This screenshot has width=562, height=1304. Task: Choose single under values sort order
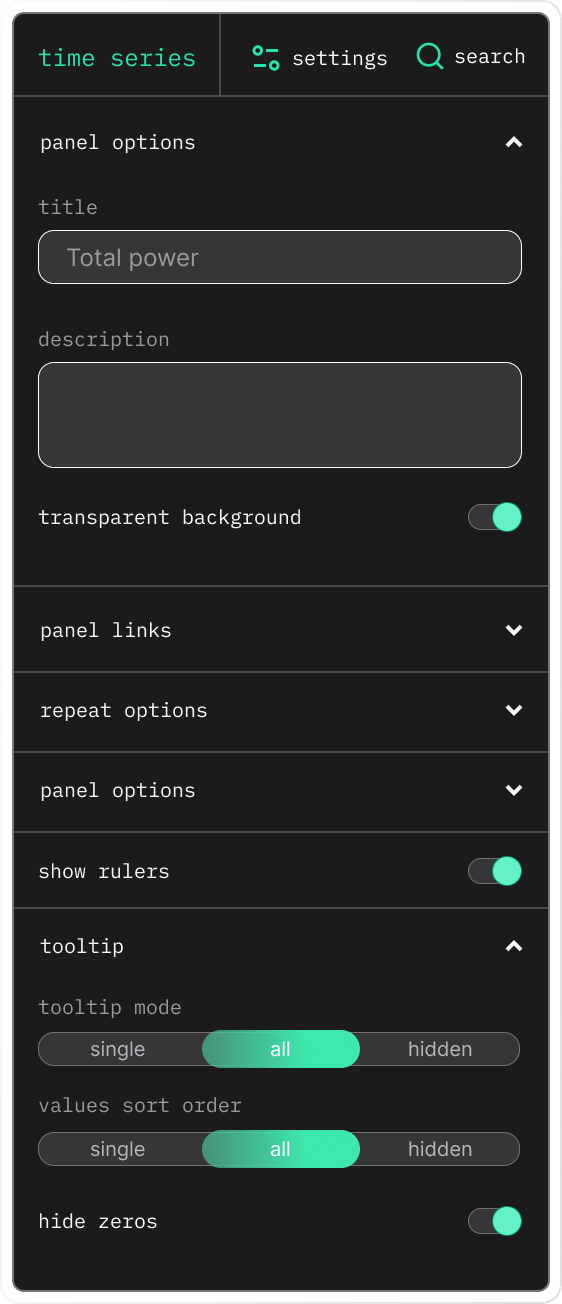118,1149
